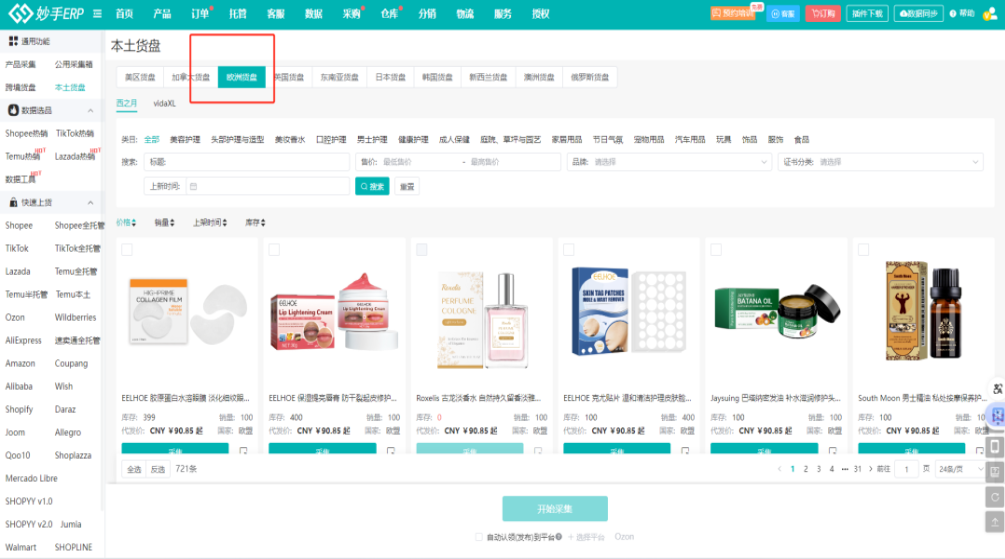The image size is (1005, 559).
Task: Switch to the 东南亚货盘 tab
Action: [x=340, y=77]
